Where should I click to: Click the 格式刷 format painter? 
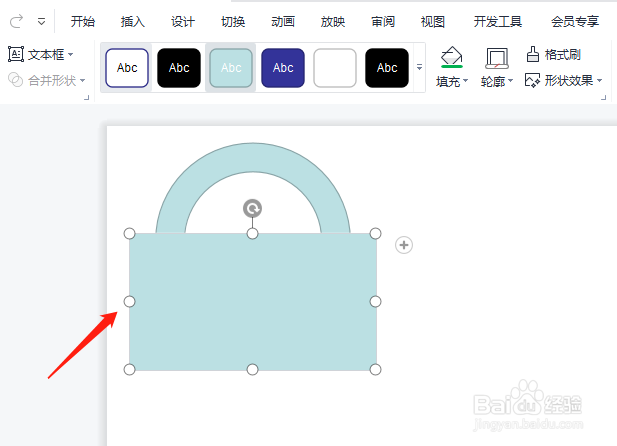point(554,54)
